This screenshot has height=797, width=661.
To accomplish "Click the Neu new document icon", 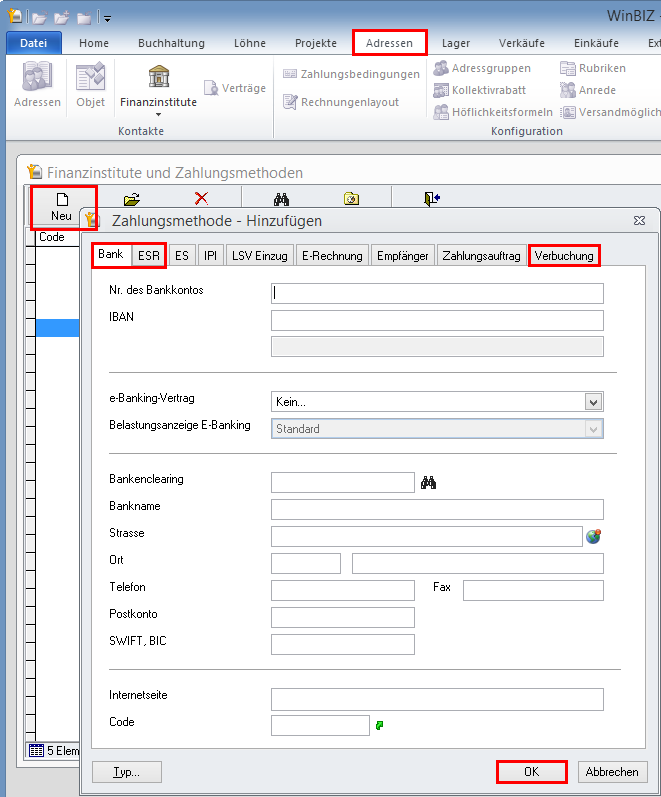I will 62,199.
